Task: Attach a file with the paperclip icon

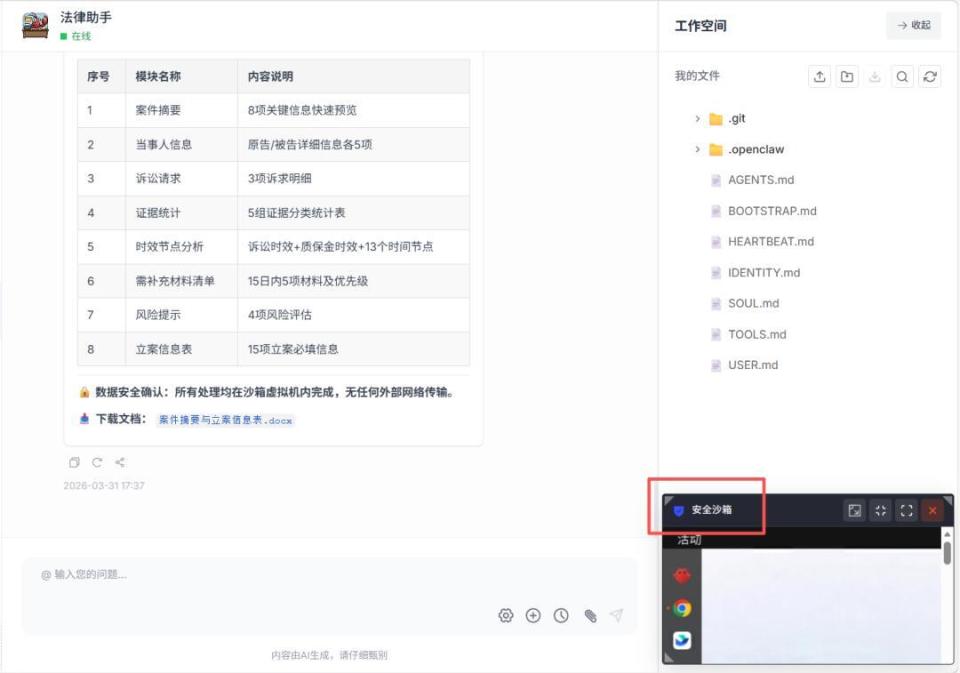Action: (x=589, y=615)
